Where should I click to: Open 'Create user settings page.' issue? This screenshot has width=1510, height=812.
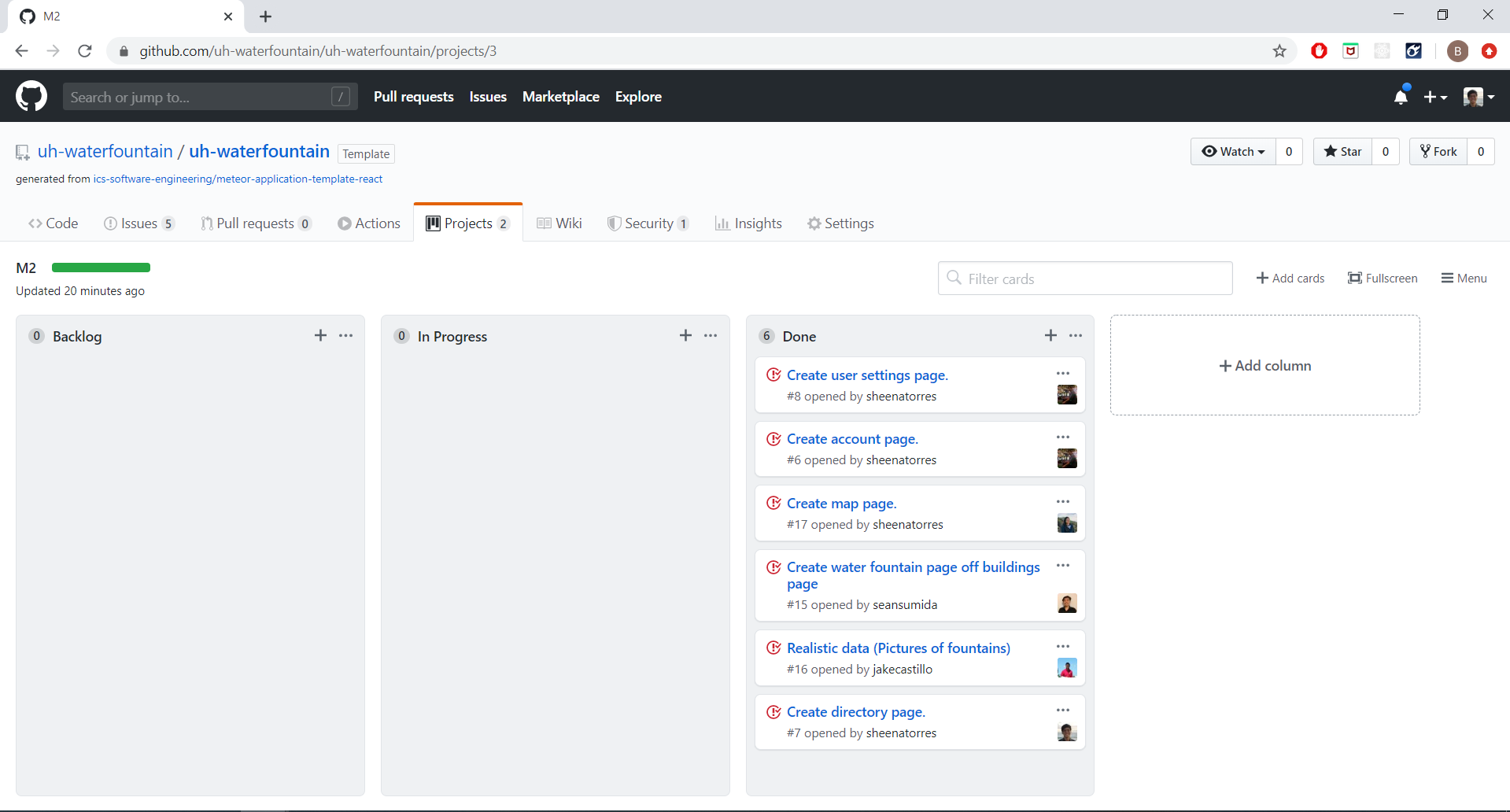[x=867, y=375]
